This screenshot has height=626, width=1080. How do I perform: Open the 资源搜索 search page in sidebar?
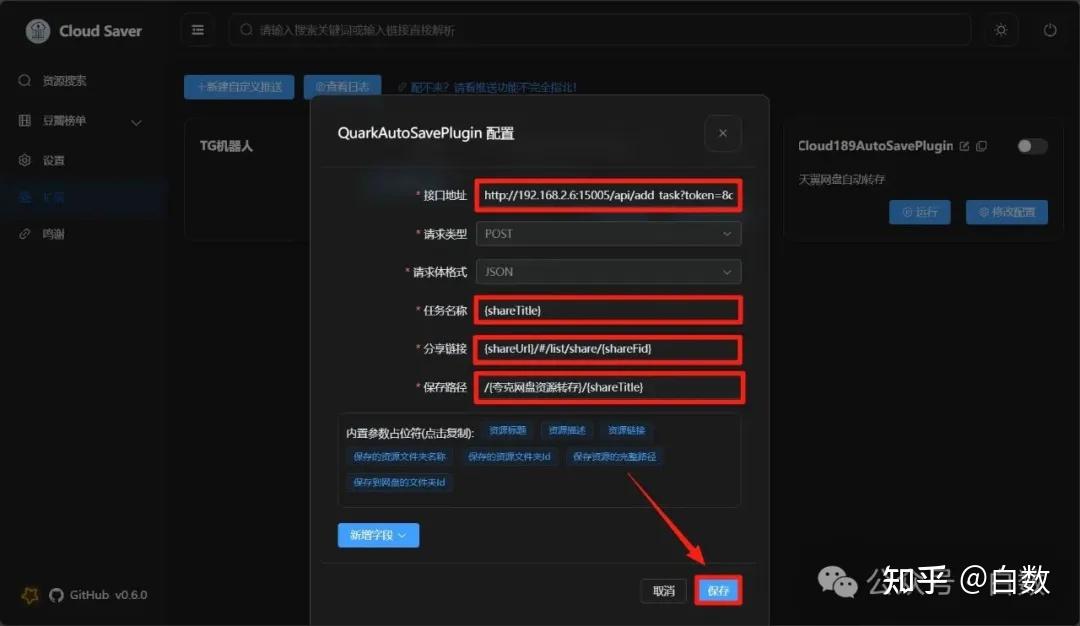coord(54,80)
